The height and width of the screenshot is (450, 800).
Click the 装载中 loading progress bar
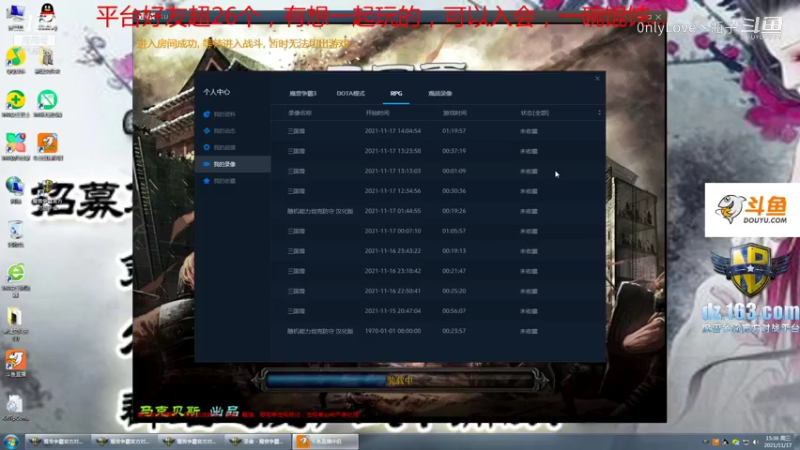coord(401,380)
